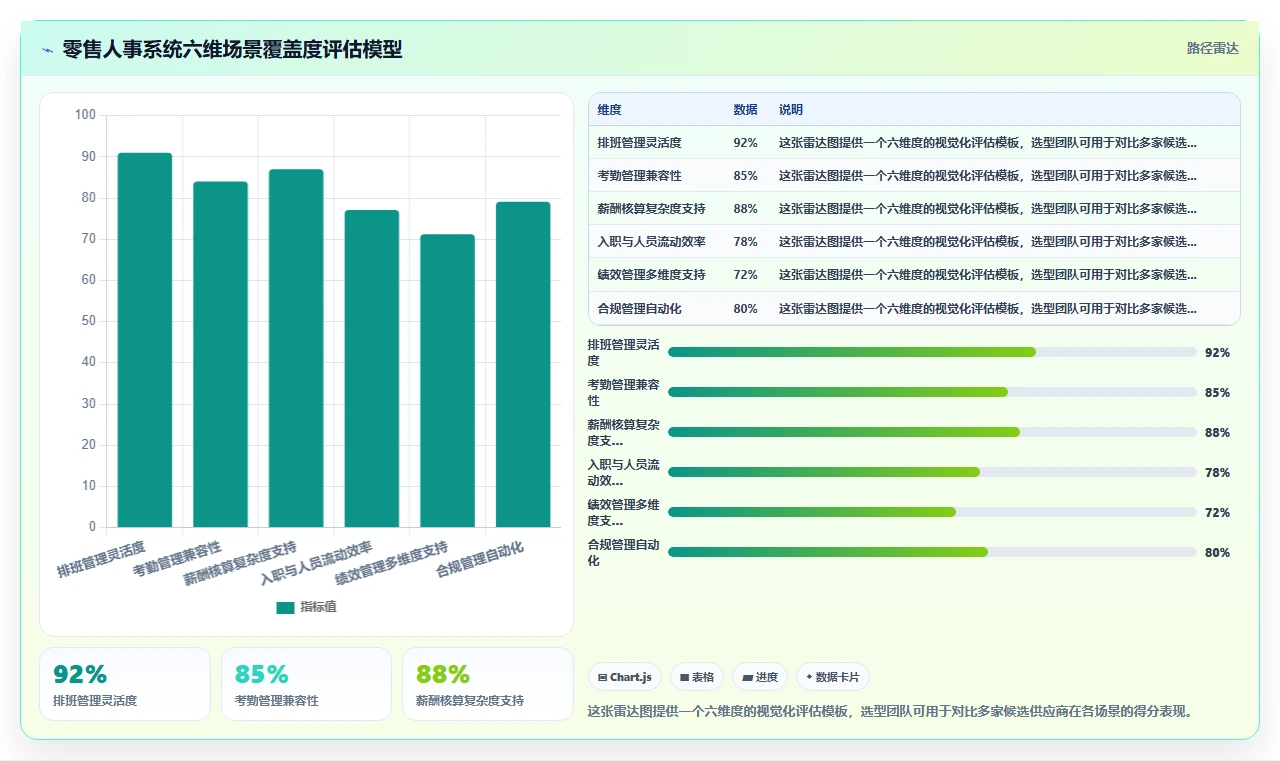This screenshot has height=761, width=1280.
Task: Click the 零售人事系统 page title
Action: (232, 49)
